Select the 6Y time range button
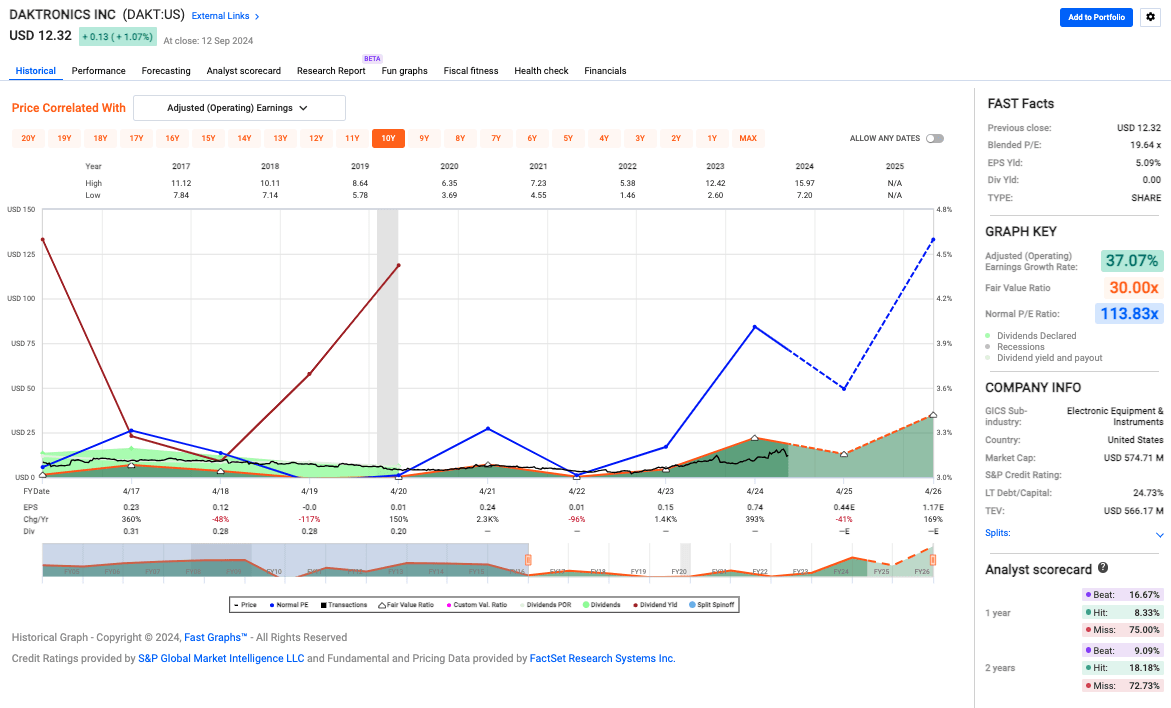 click(532, 138)
